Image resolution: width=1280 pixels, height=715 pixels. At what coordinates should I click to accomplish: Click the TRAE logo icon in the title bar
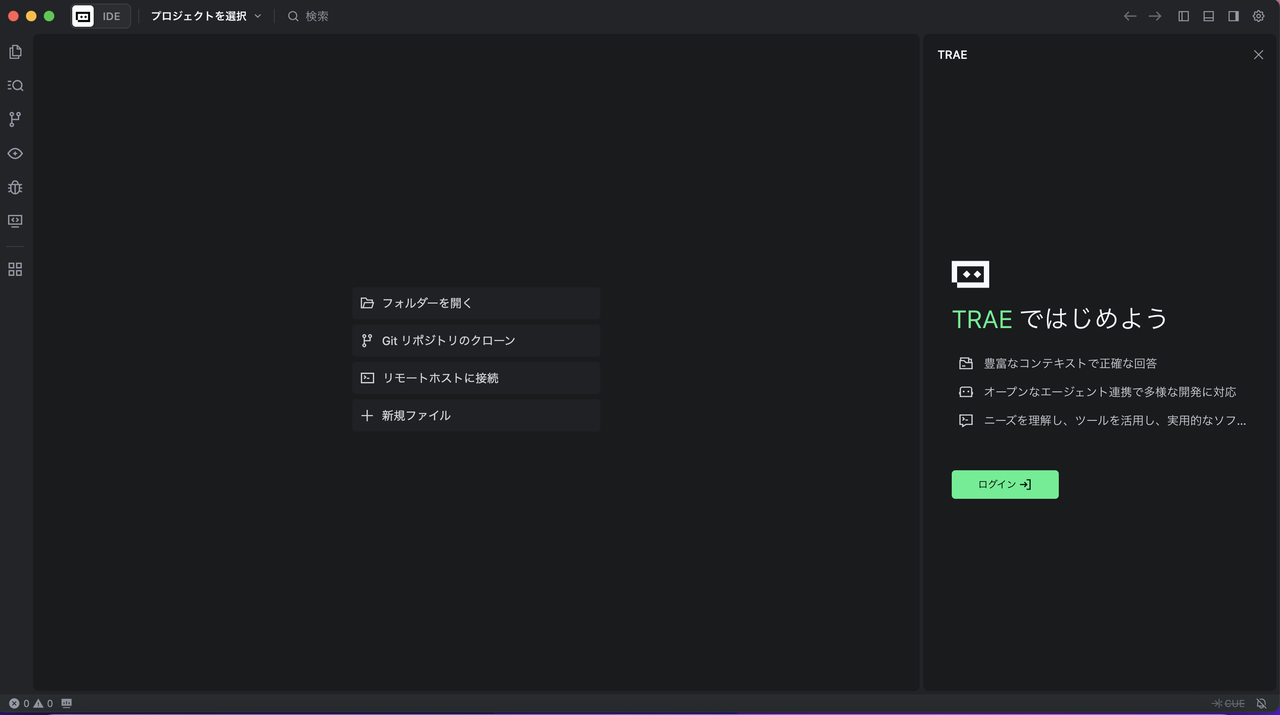[83, 16]
